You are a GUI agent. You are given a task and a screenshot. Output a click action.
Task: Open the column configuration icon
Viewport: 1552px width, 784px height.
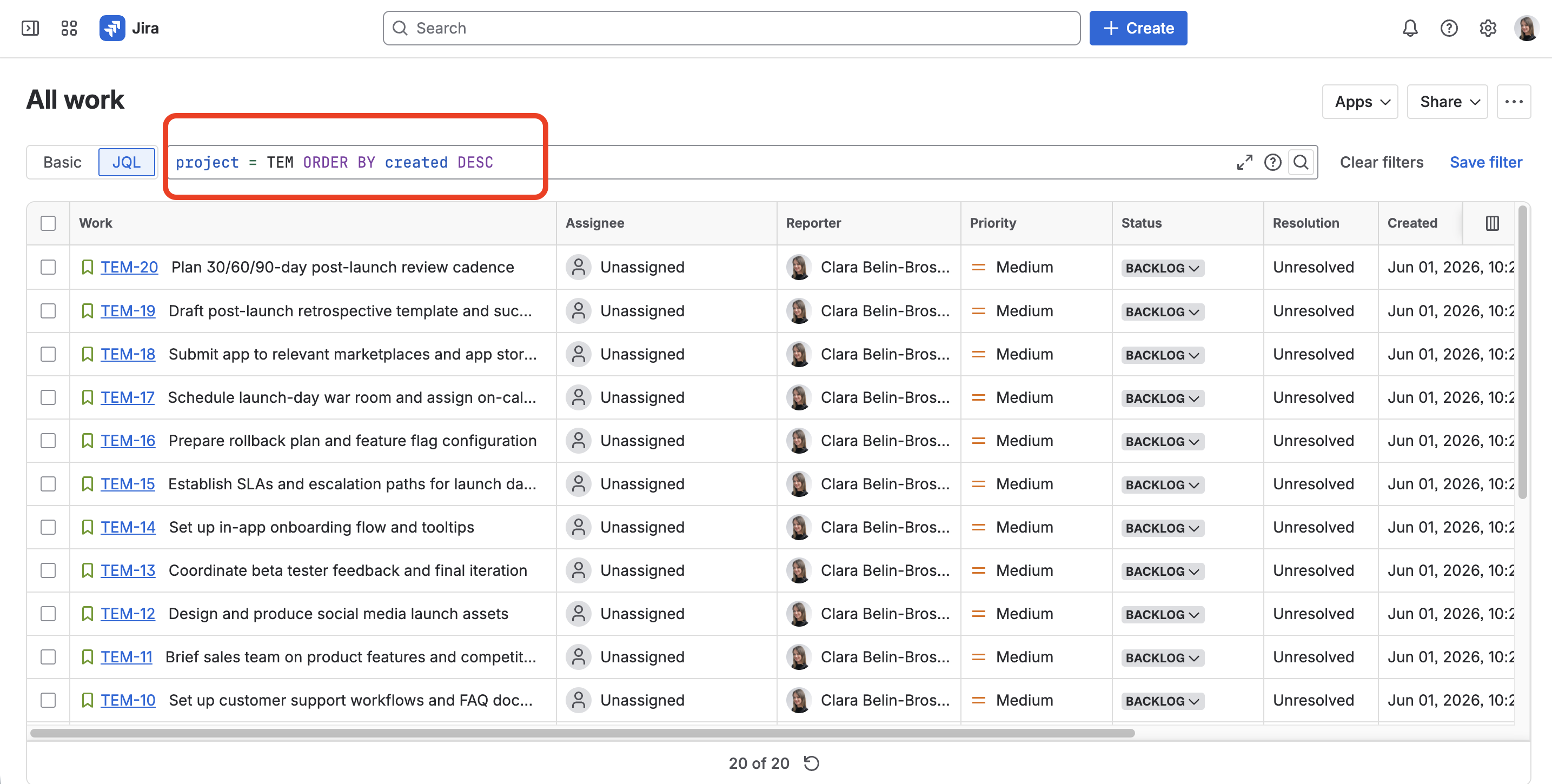[1492, 223]
